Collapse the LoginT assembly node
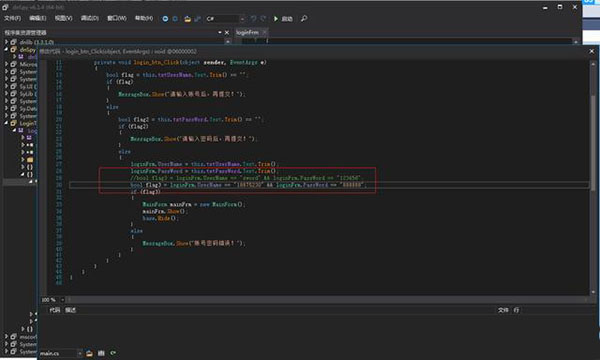The height and width of the screenshot is (360, 600). 7,123
